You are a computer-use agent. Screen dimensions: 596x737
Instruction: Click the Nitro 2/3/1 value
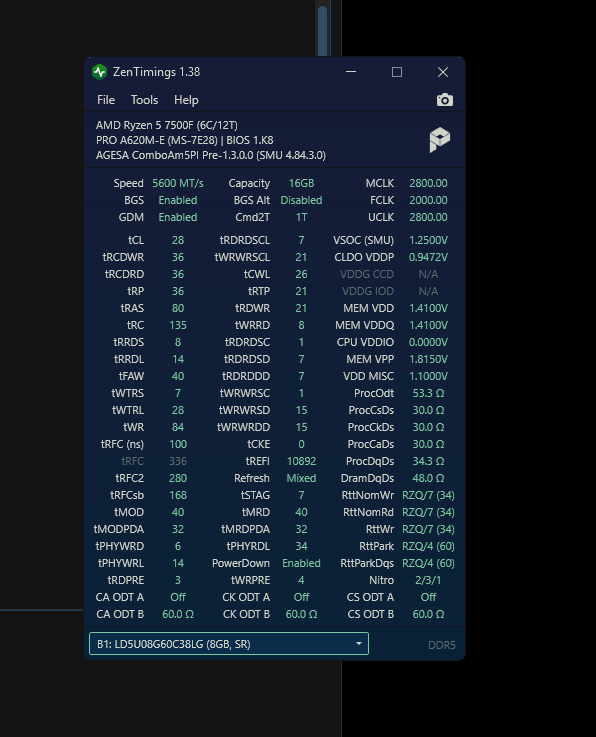coord(428,580)
